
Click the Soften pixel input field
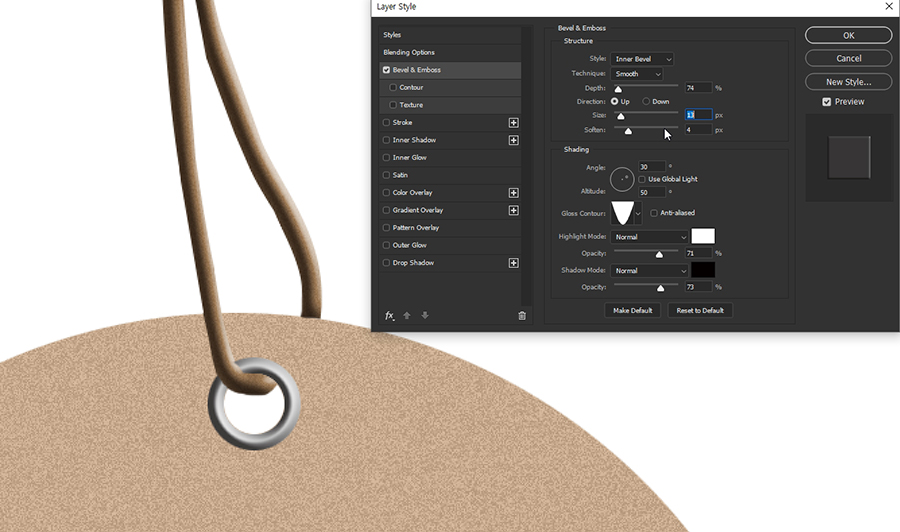pyautogui.click(x=699, y=130)
